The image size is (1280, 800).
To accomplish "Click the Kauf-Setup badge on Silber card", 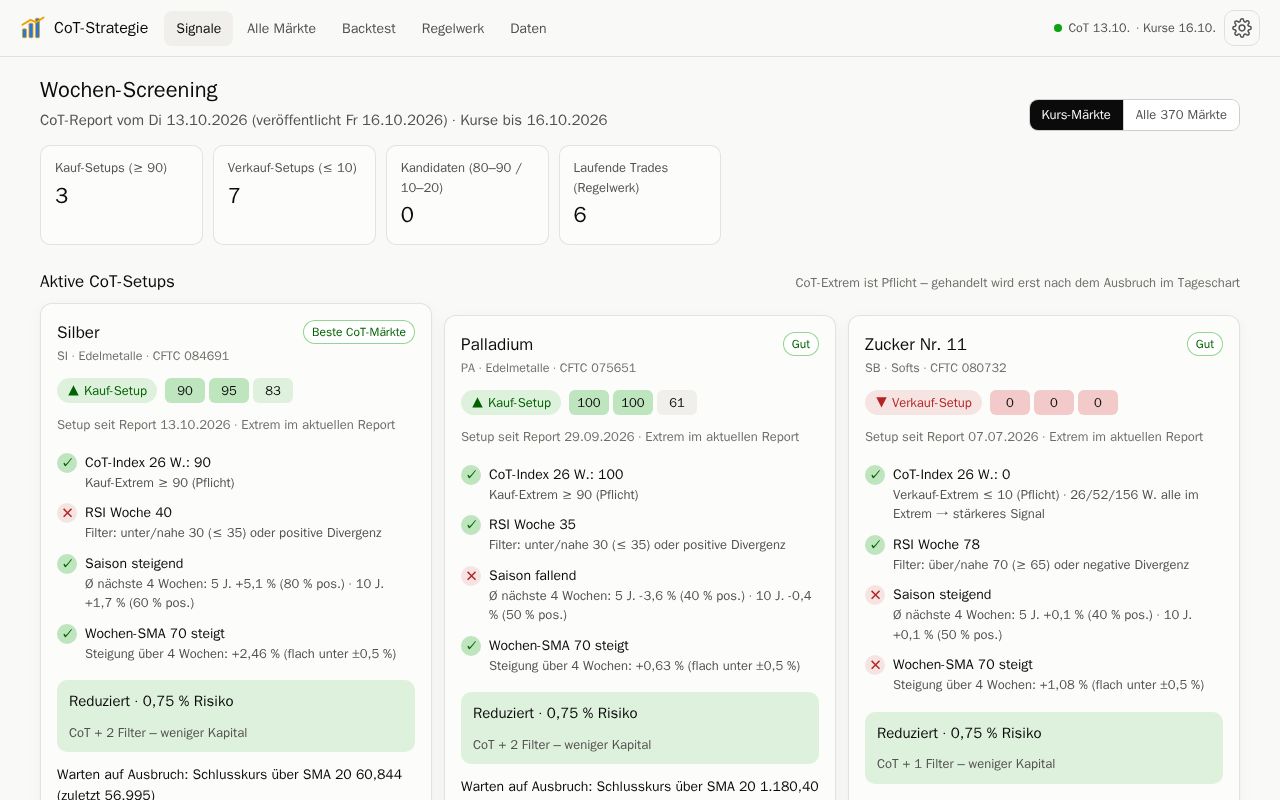I will click(107, 391).
